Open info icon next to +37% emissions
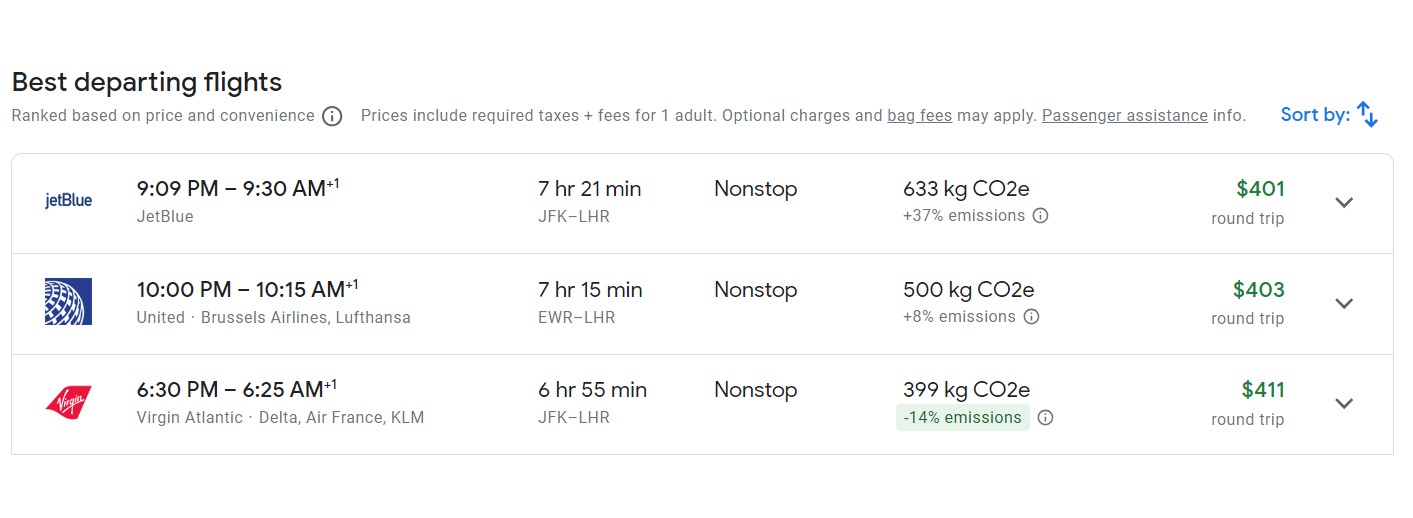Image resolution: width=1413 pixels, height=518 pixels. click(1040, 216)
